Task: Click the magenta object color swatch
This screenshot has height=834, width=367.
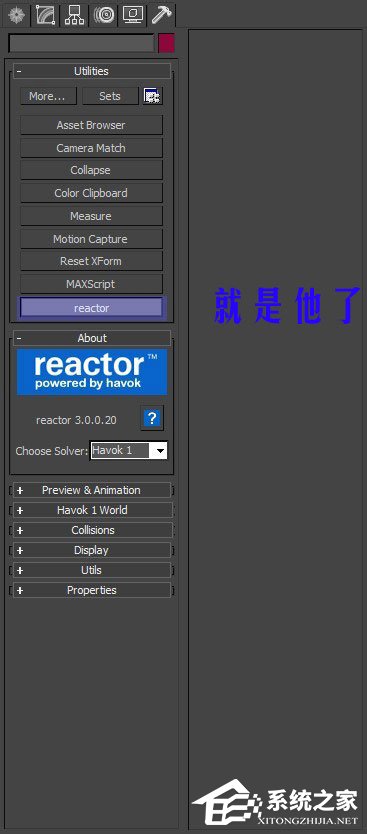Action: (x=166, y=43)
